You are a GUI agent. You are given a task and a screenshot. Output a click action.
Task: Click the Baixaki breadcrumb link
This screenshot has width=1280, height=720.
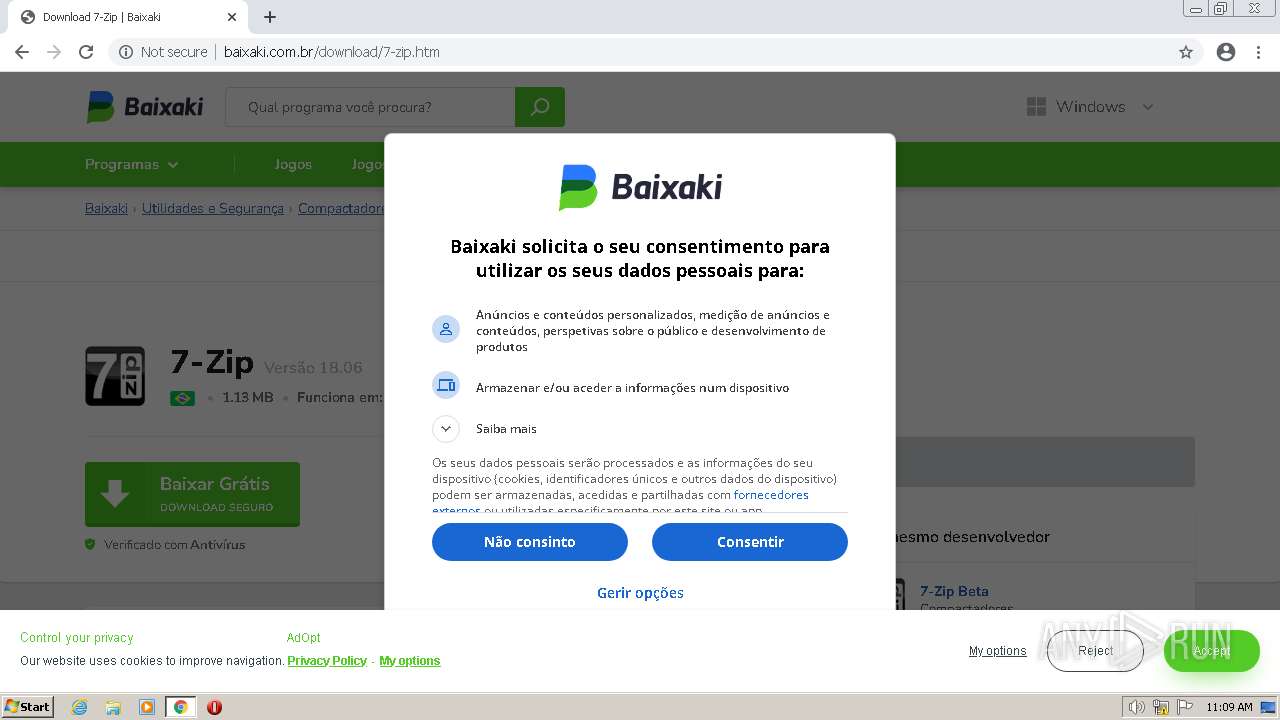(x=106, y=209)
